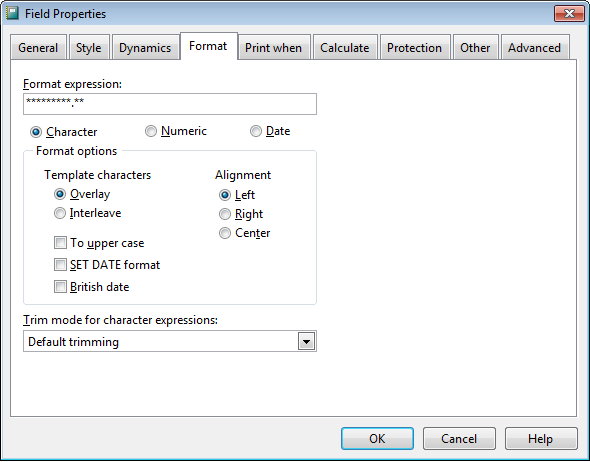Viewport: 590px width, 462px height.
Task: Show the Other tab
Action: pos(476,48)
